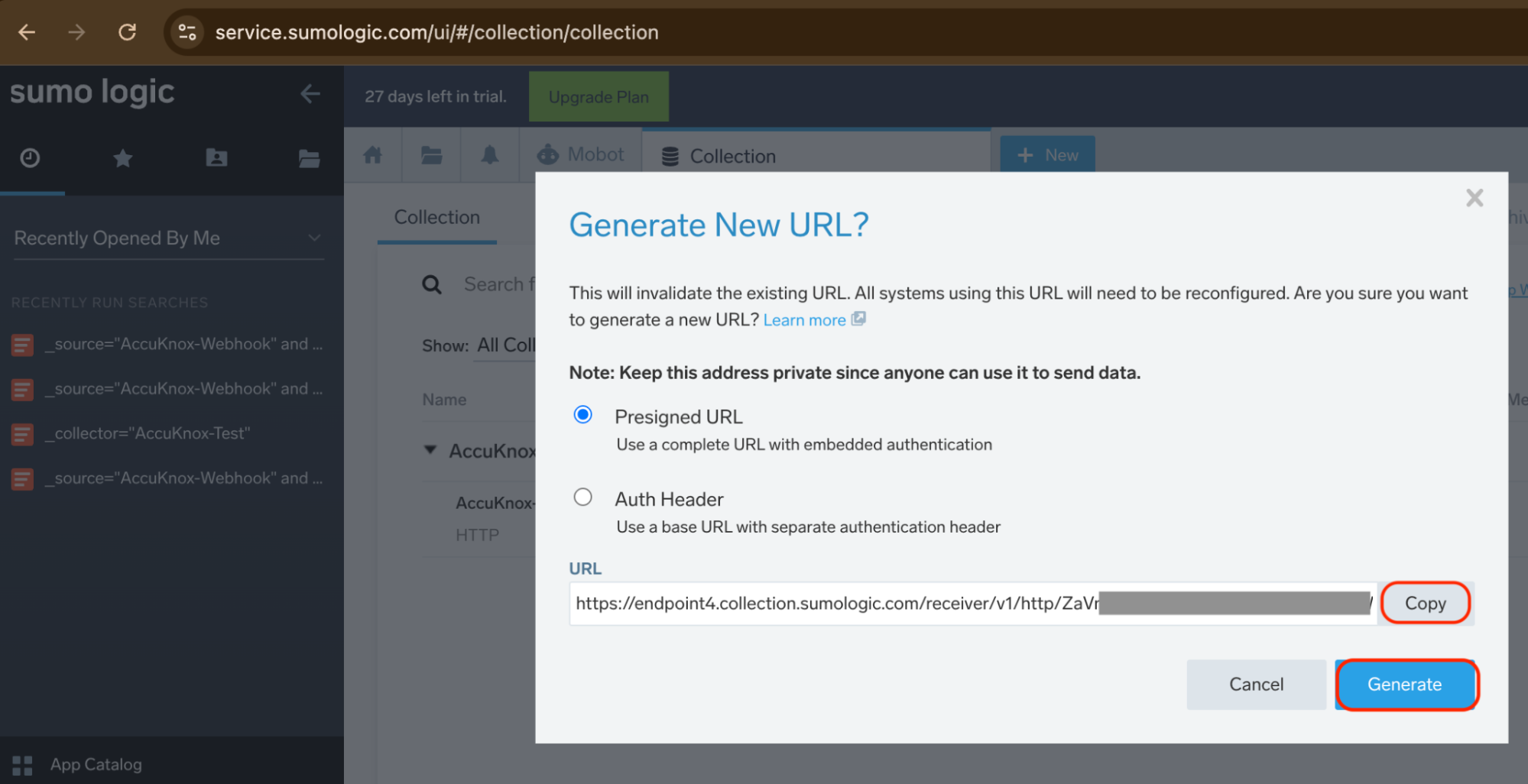Reload the page with the refresh icon
The image size is (1528, 784).
[x=127, y=32]
